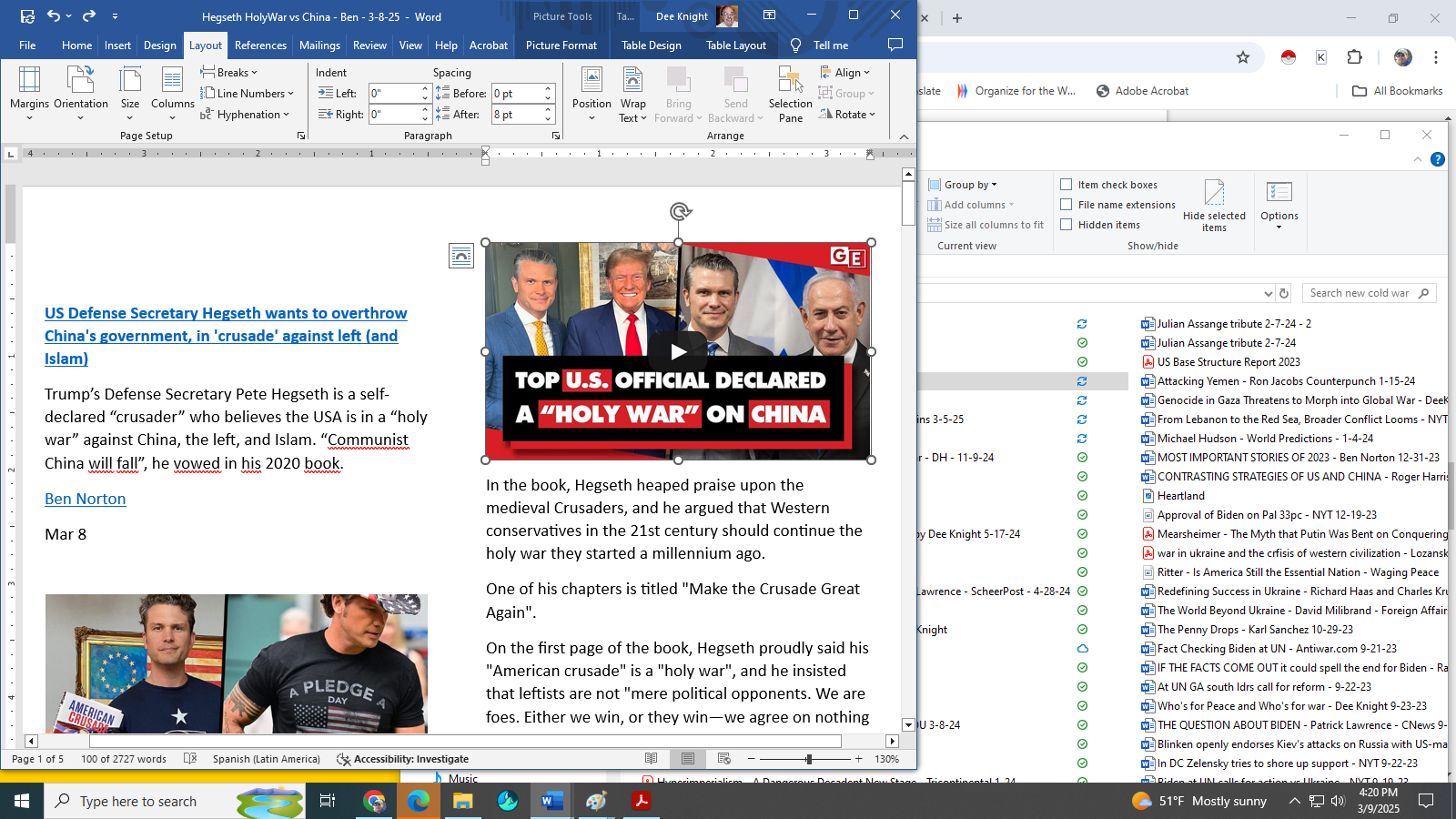Open Ribbon Display Options in Word title bar
This screenshot has height=819, width=1456.
click(x=769, y=15)
